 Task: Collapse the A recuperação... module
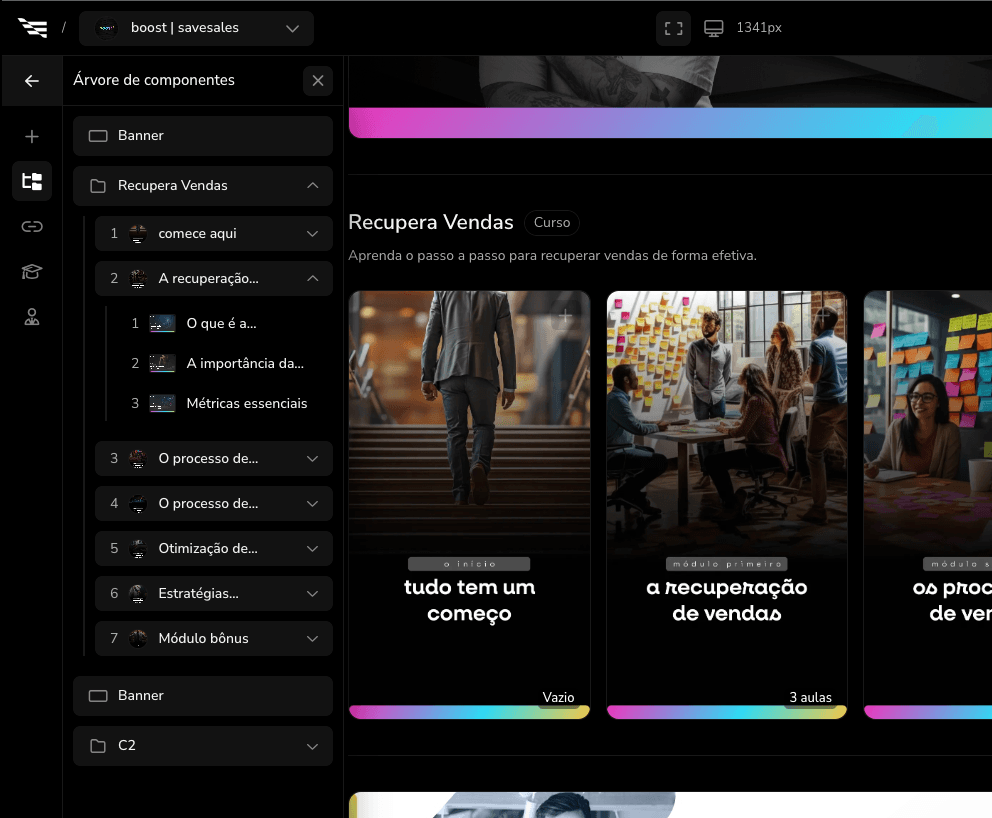coord(313,278)
